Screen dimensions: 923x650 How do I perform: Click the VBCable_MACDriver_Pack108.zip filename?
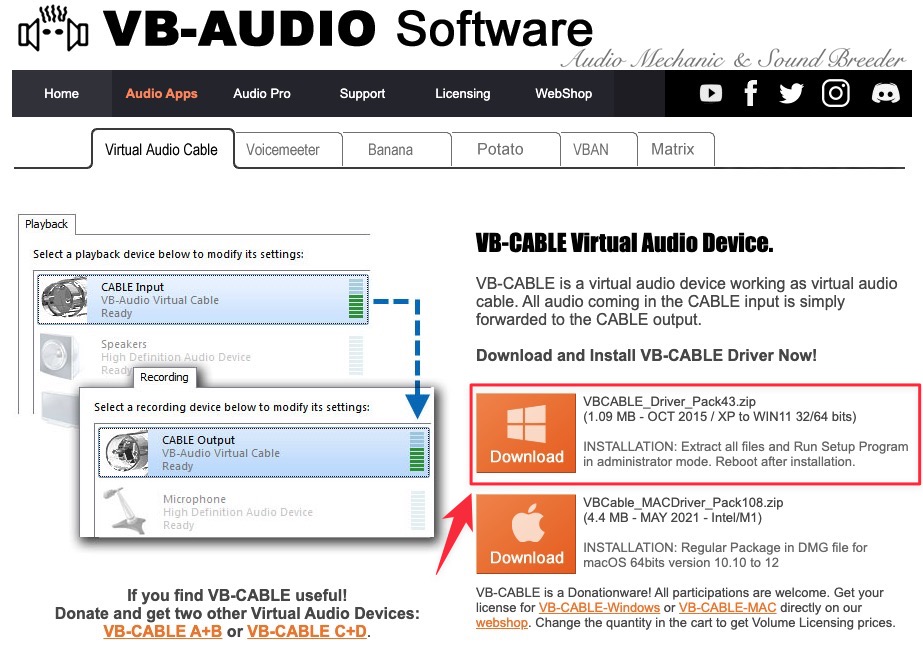[x=683, y=502]
